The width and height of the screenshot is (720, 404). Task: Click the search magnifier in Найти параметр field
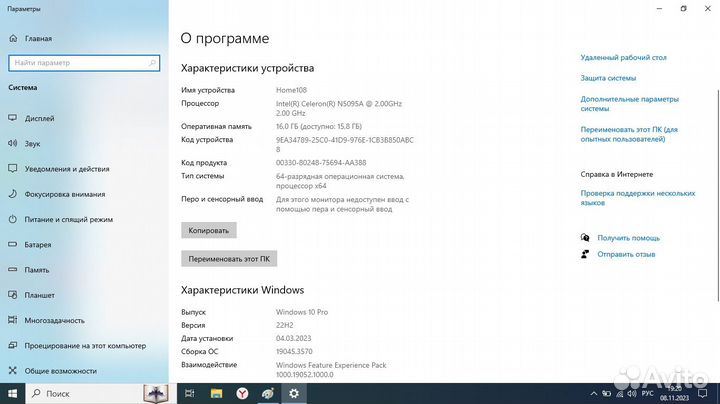(x=152, y=63)
